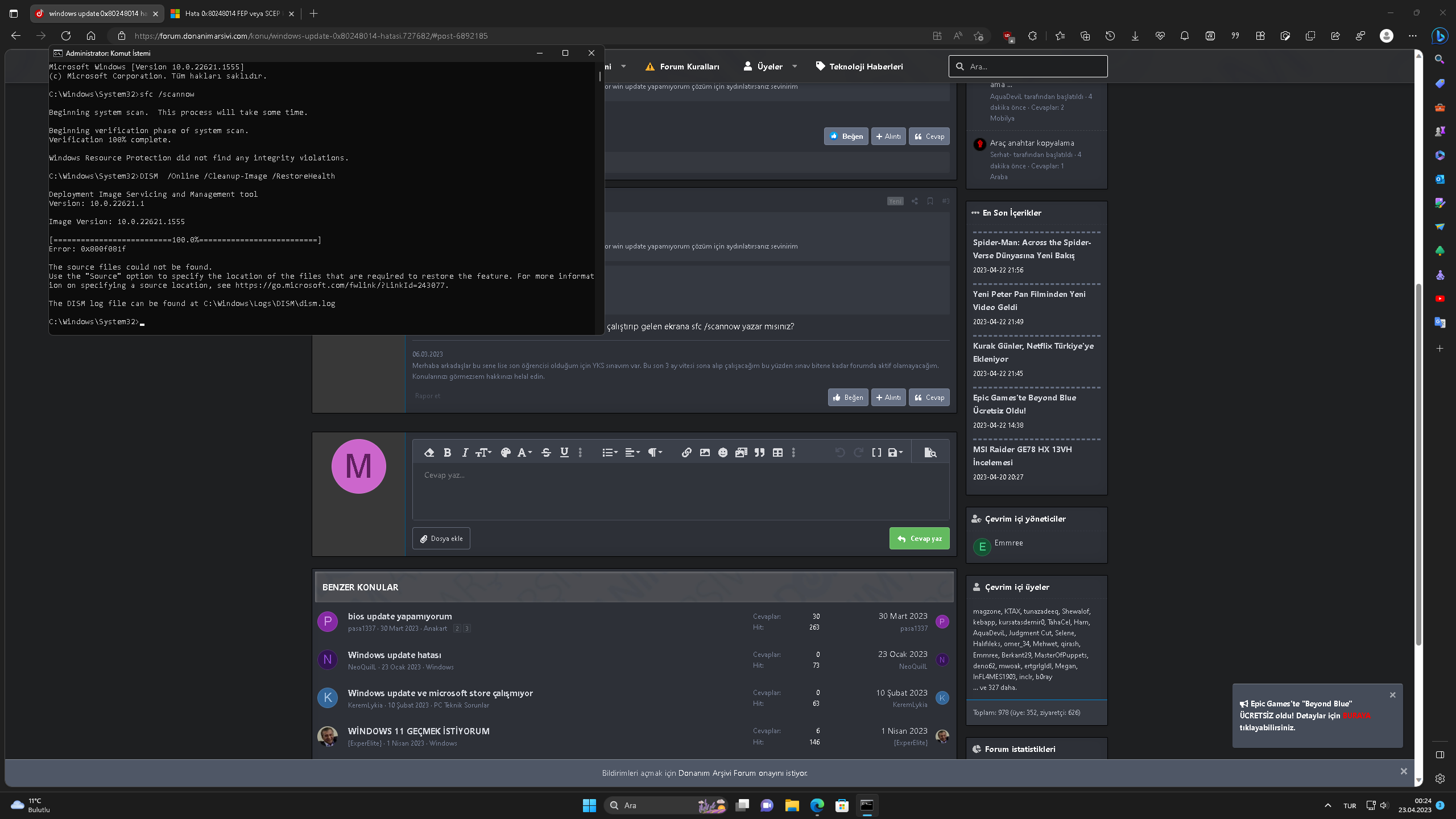Reload the page in Edge

pos(66,36)
